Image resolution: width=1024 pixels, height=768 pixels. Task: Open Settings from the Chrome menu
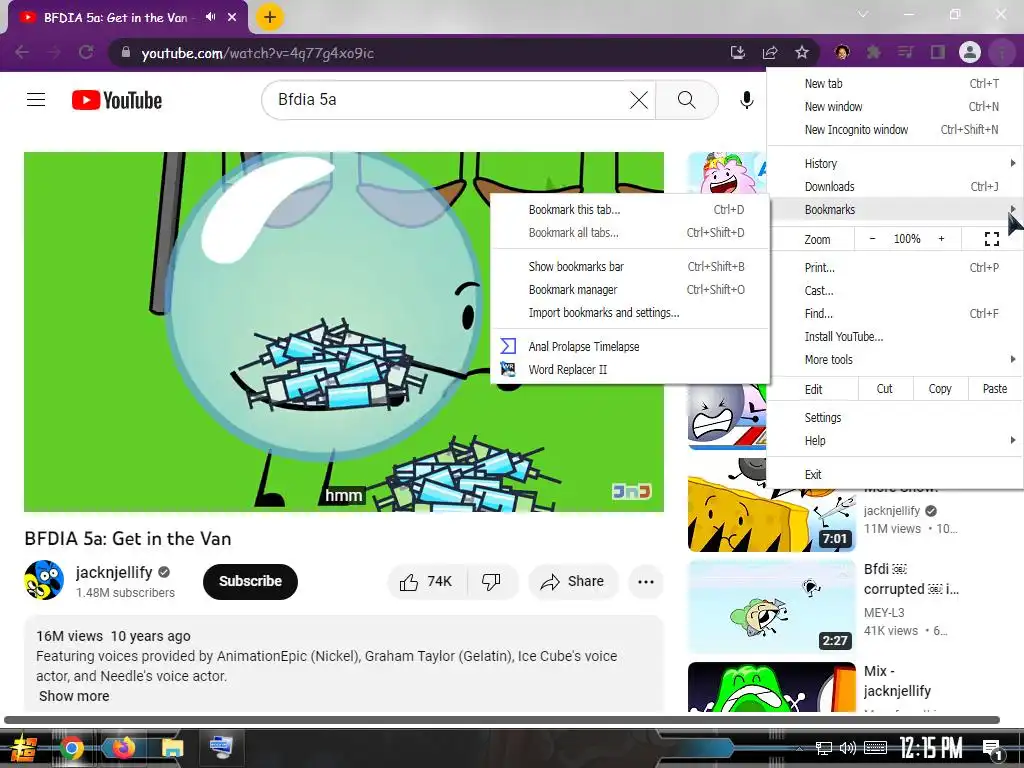[x=895, y=417]
